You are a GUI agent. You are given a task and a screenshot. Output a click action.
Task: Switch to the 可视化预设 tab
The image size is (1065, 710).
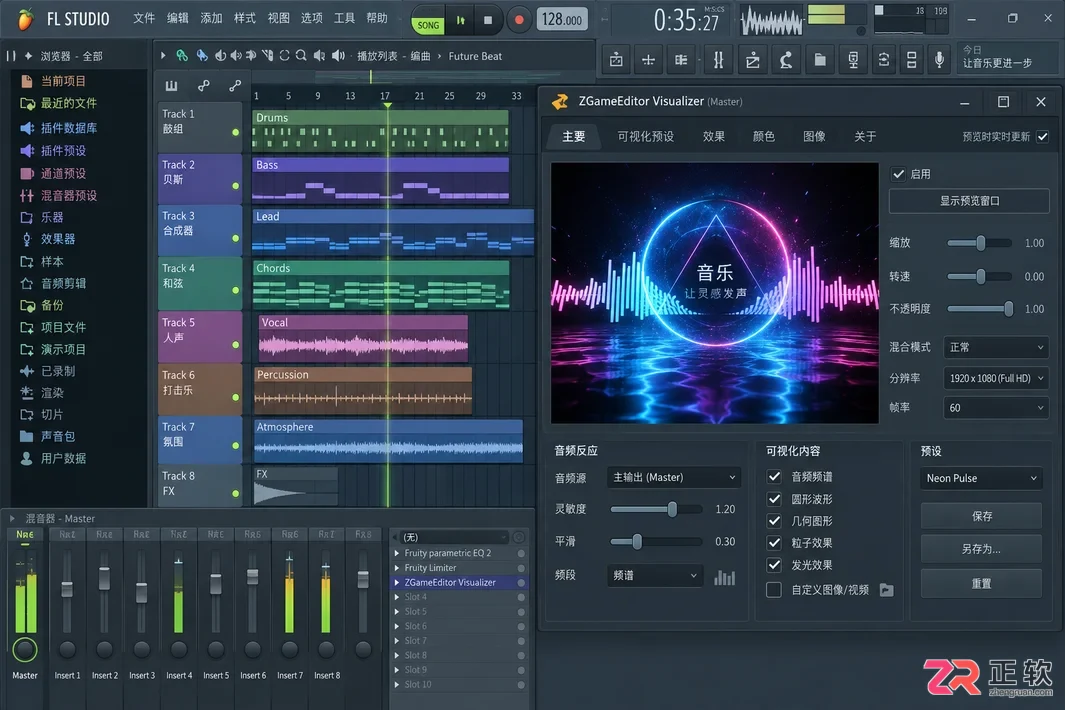coord(645,137)
